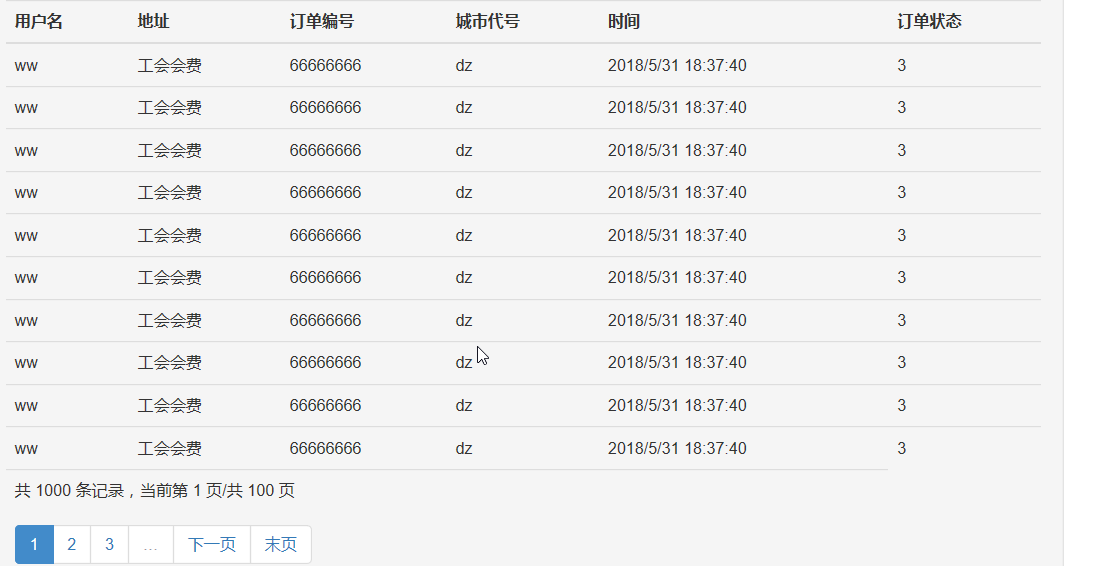The height and width of the screenshot is (566, 1113).
Task: Select the active page 1 button
Action: click(x=34, y=545)
